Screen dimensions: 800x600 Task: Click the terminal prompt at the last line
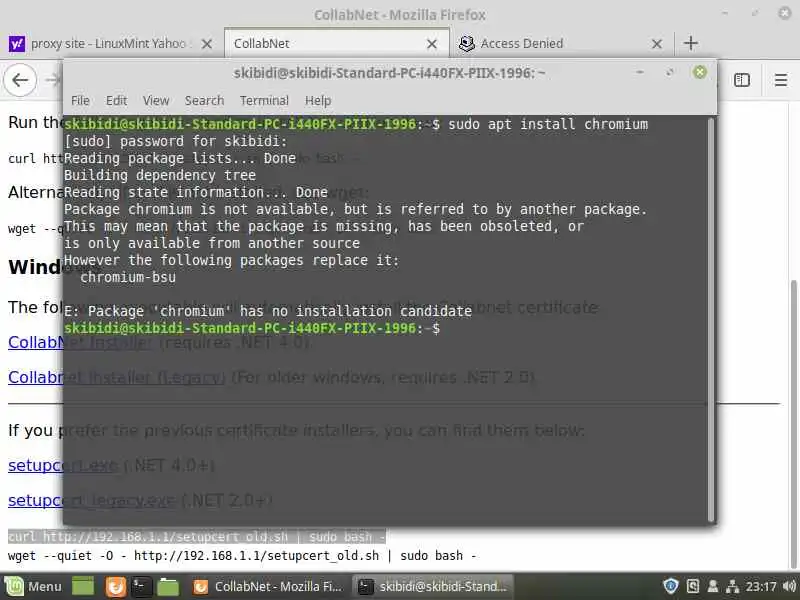pyautogui.click(x=252, y=328)
